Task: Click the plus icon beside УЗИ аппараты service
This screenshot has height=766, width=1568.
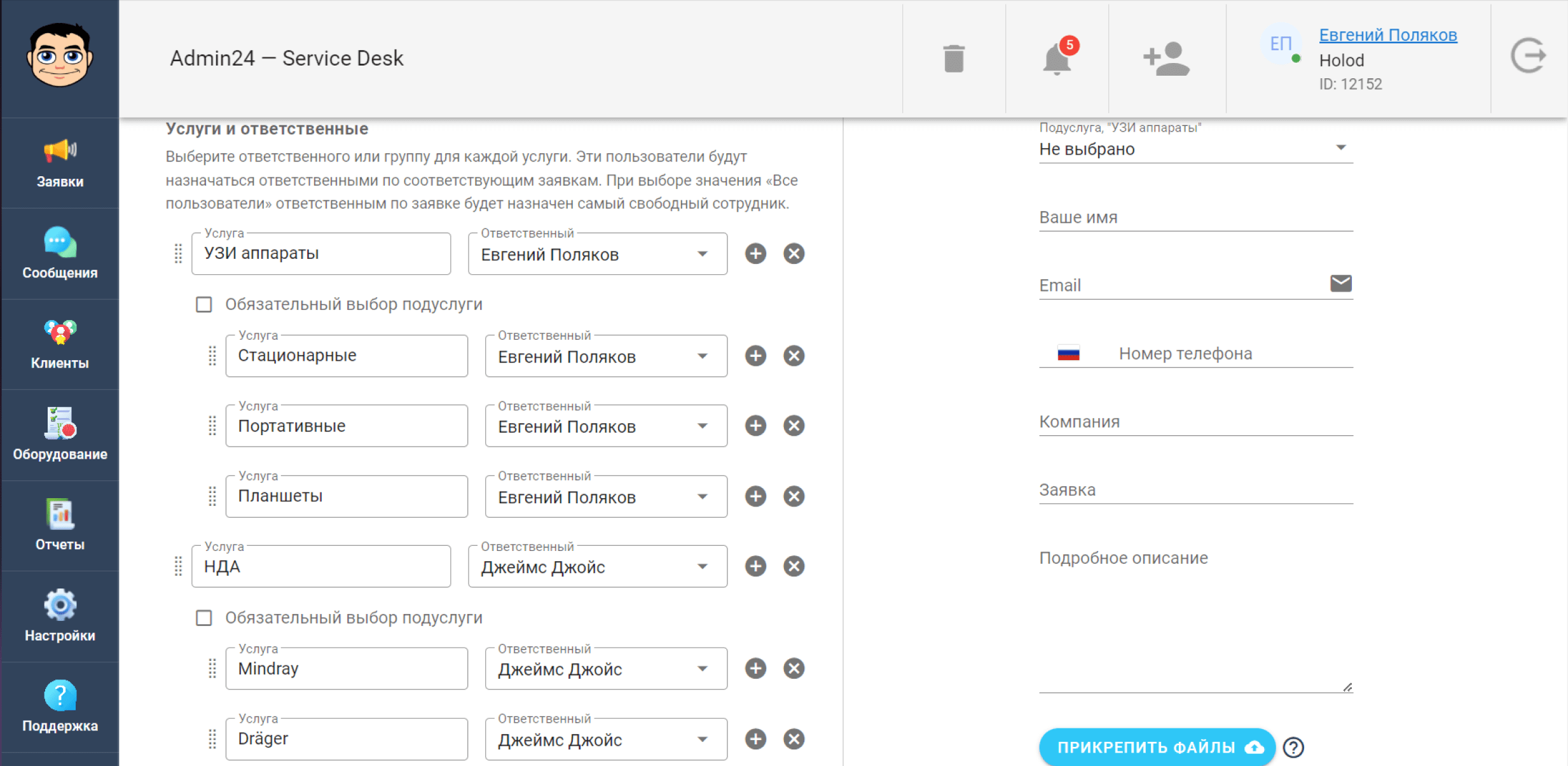Action: [755, 253]
